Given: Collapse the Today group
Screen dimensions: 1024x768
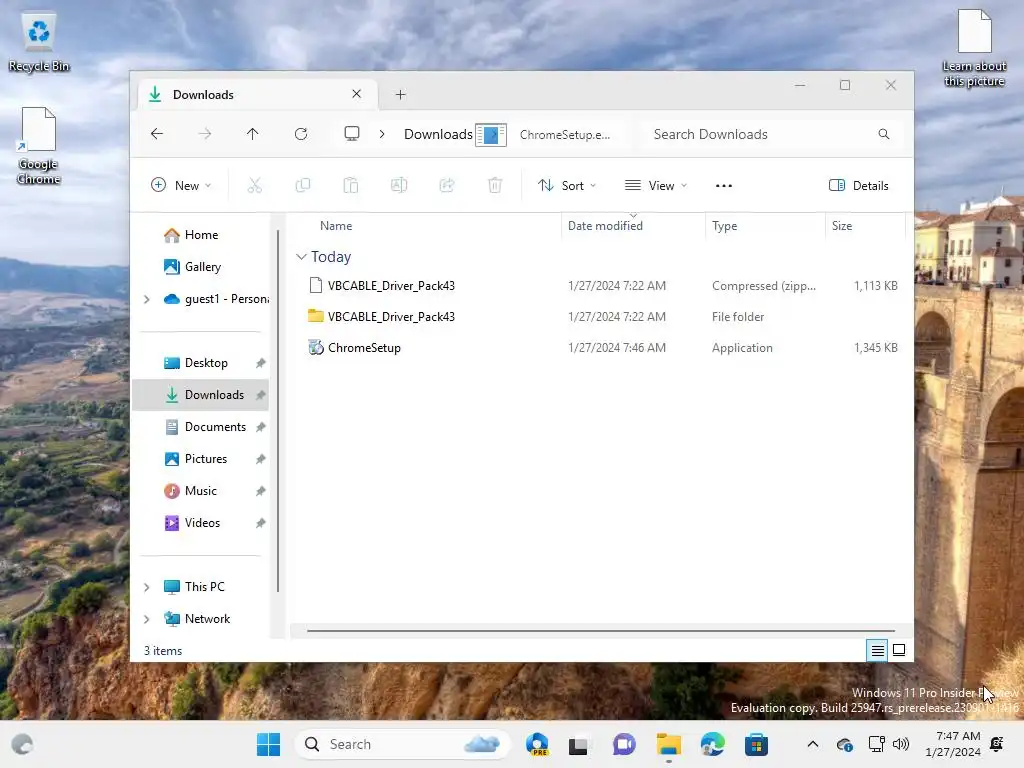Looking at the screenshot, I should pyautogui.click(x=301, y=257).
